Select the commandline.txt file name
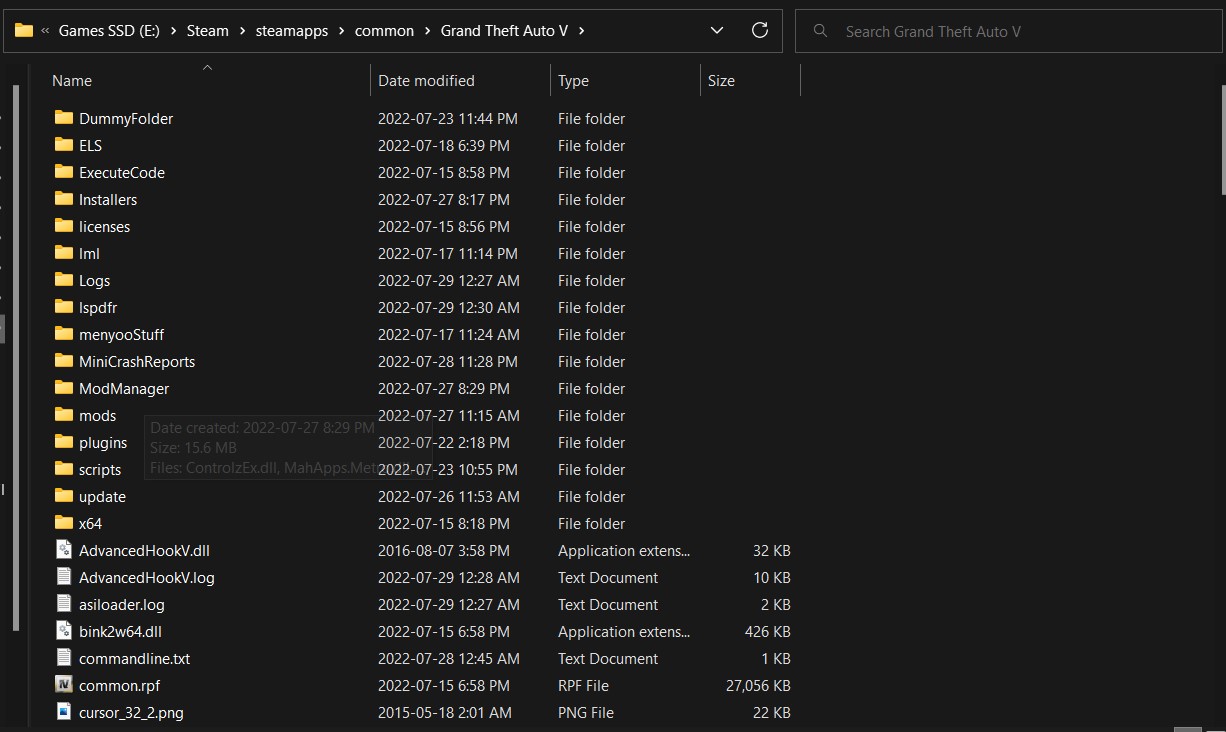Screen dimensions: 1226x732 (x=134, y=659)
